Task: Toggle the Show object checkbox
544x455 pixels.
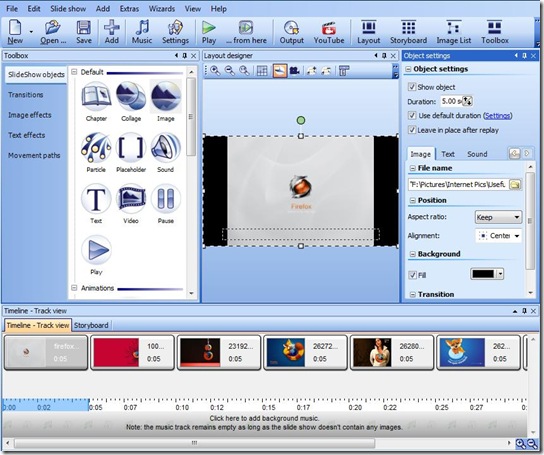Action: pos(412,87)
